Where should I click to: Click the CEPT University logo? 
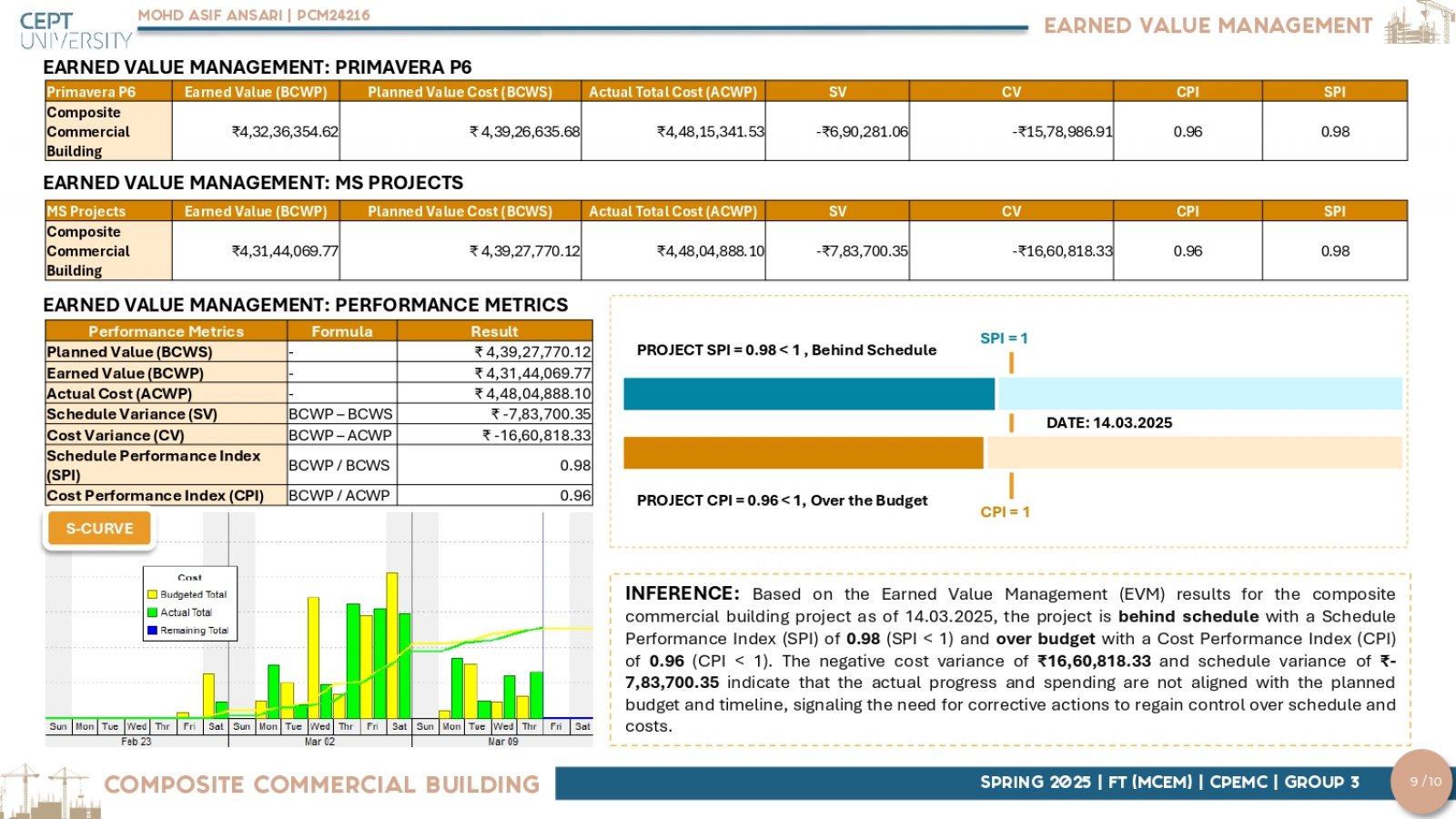[76, 31]
